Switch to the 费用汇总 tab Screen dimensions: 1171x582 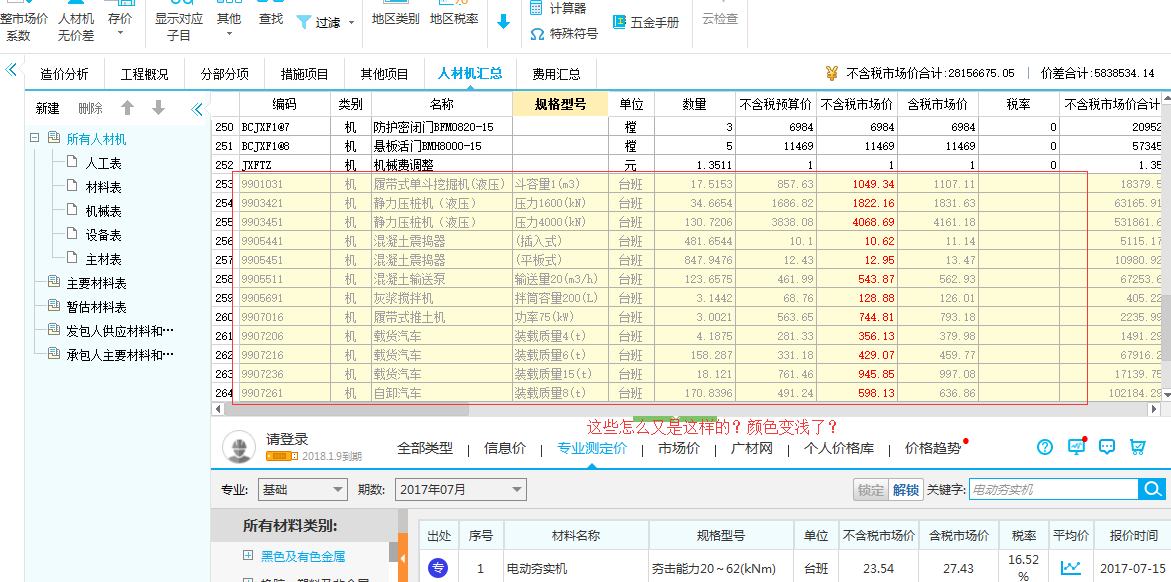click(x=556, y=74)
